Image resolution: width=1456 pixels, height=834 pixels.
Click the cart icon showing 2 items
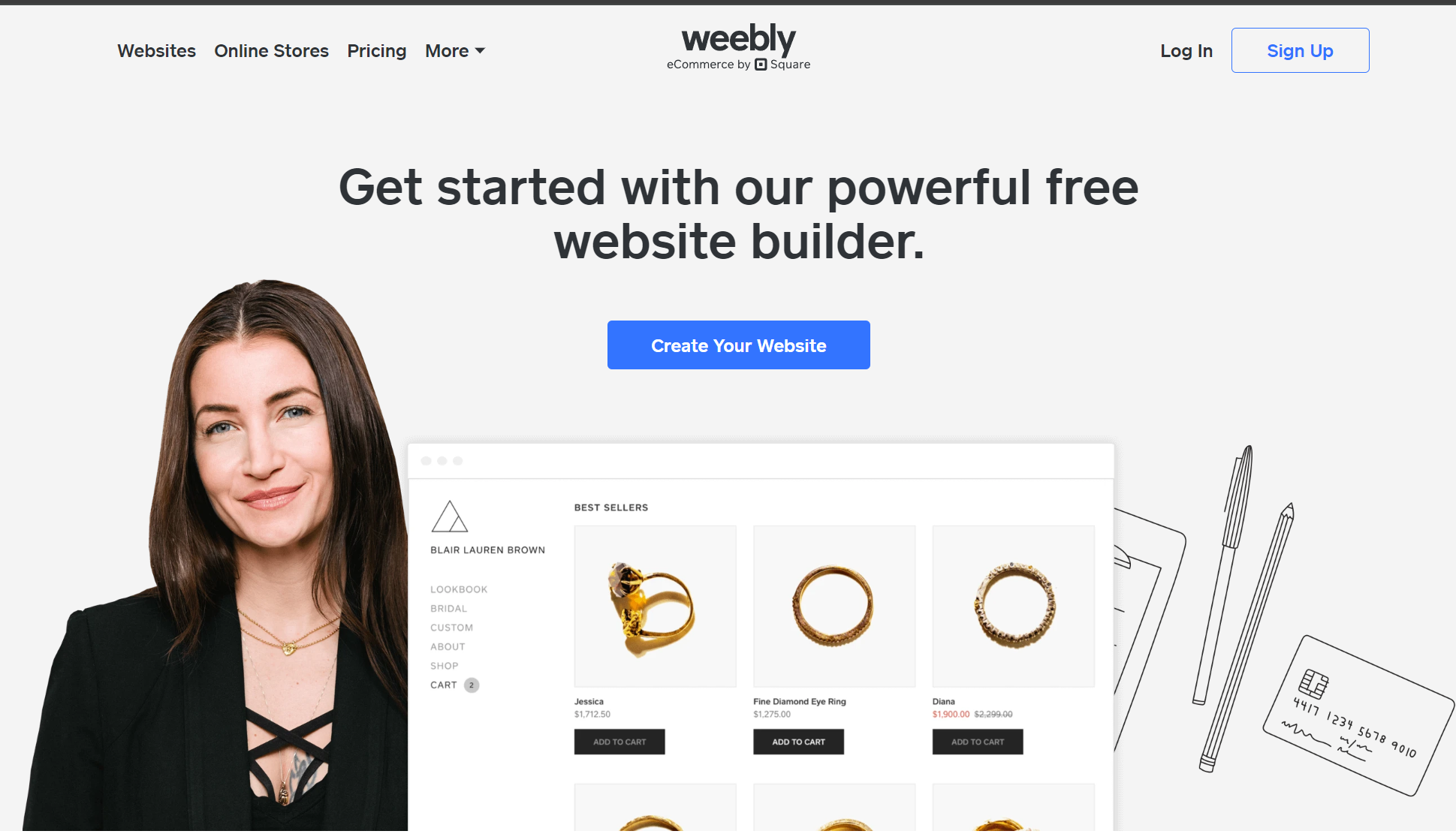(471, 684)
